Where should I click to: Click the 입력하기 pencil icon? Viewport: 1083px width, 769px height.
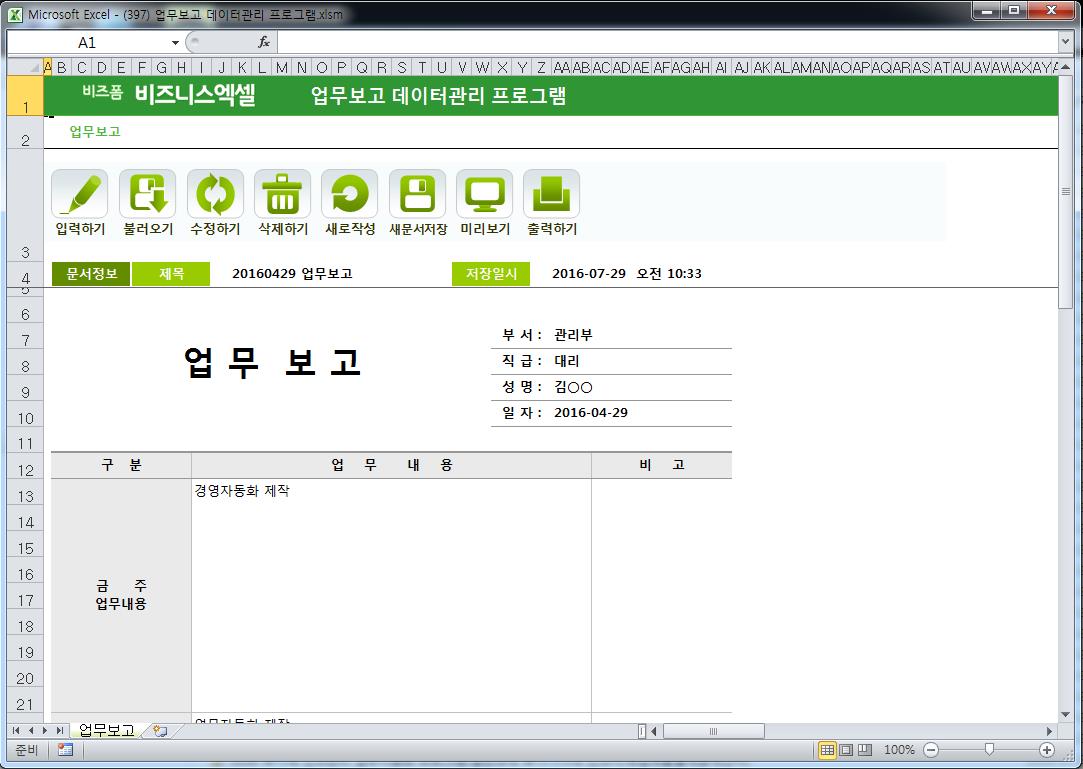pyautogui.click(x=79, y=194)
